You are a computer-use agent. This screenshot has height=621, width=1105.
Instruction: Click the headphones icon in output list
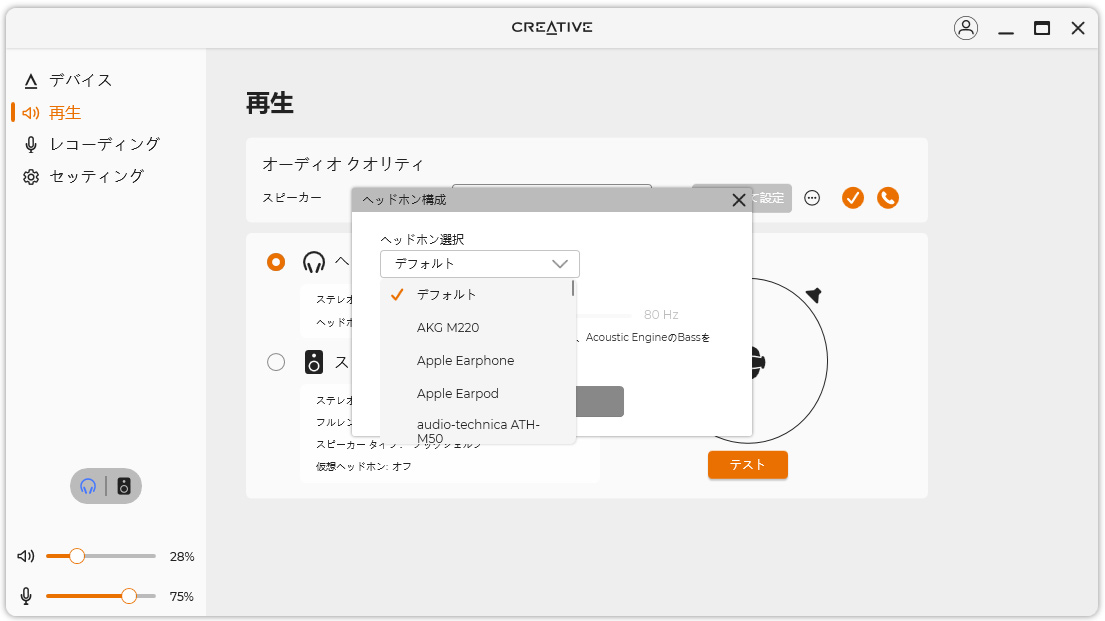click(314, 262)
